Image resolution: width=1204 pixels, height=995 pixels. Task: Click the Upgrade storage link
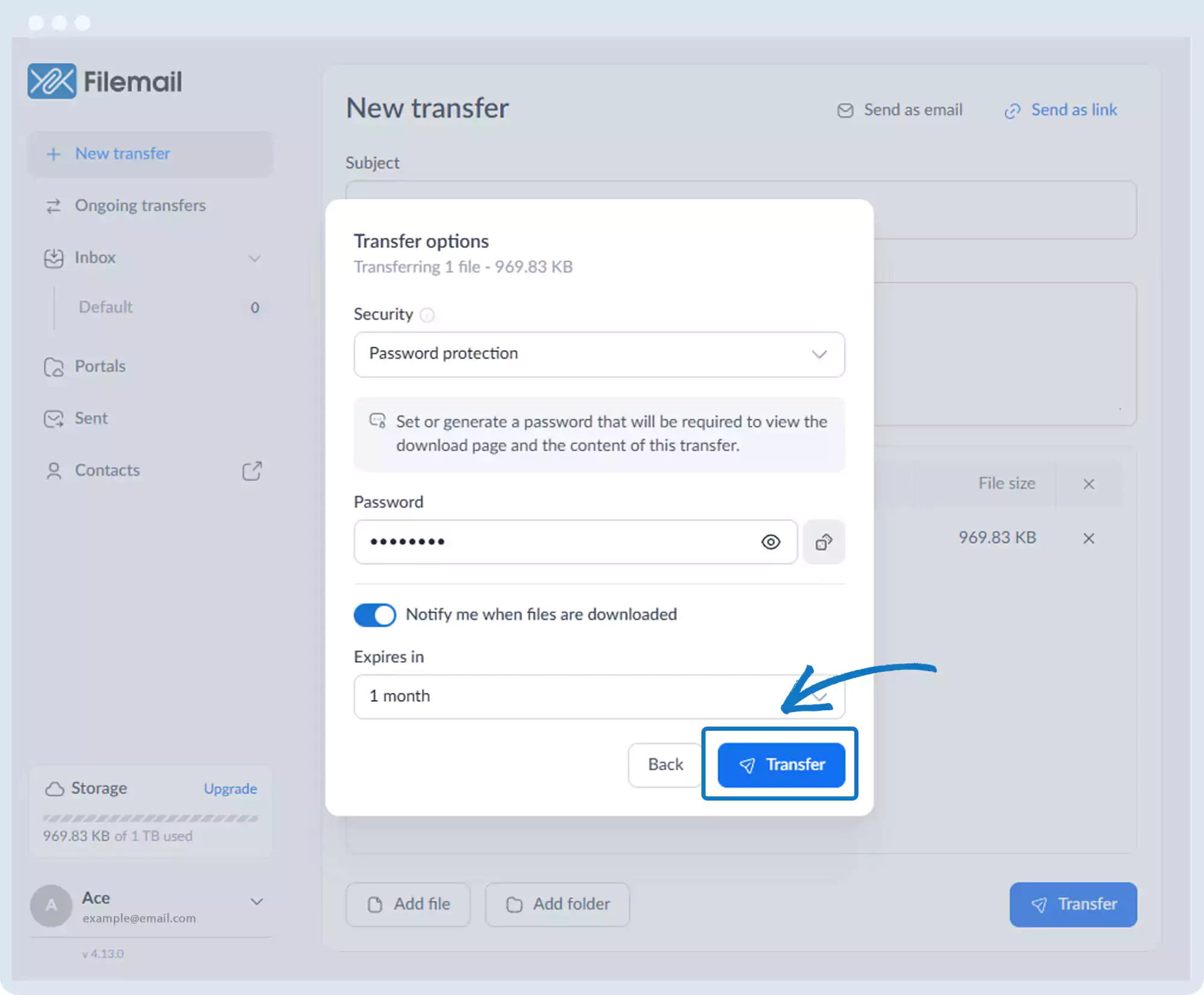click(230, 789)
